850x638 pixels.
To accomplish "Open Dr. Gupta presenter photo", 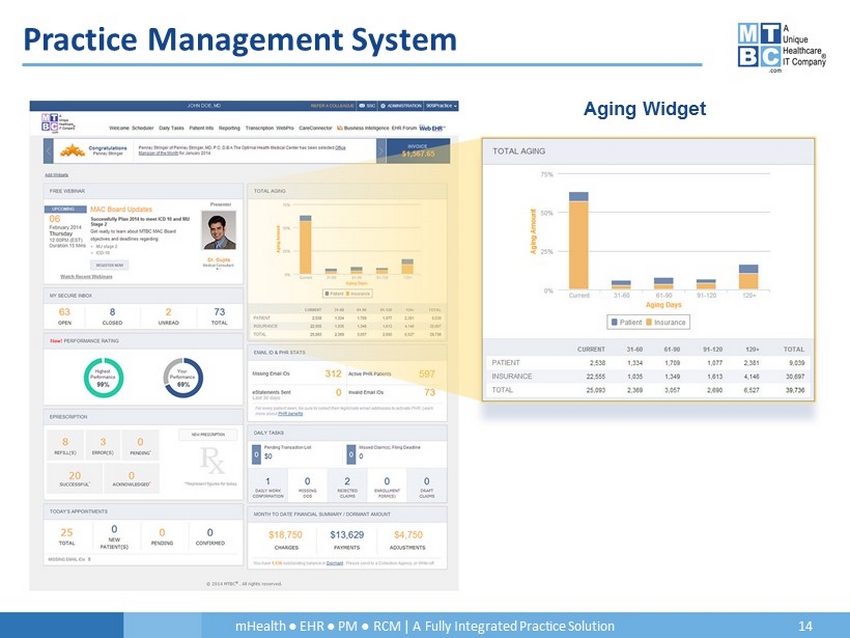I will (219, 230).
